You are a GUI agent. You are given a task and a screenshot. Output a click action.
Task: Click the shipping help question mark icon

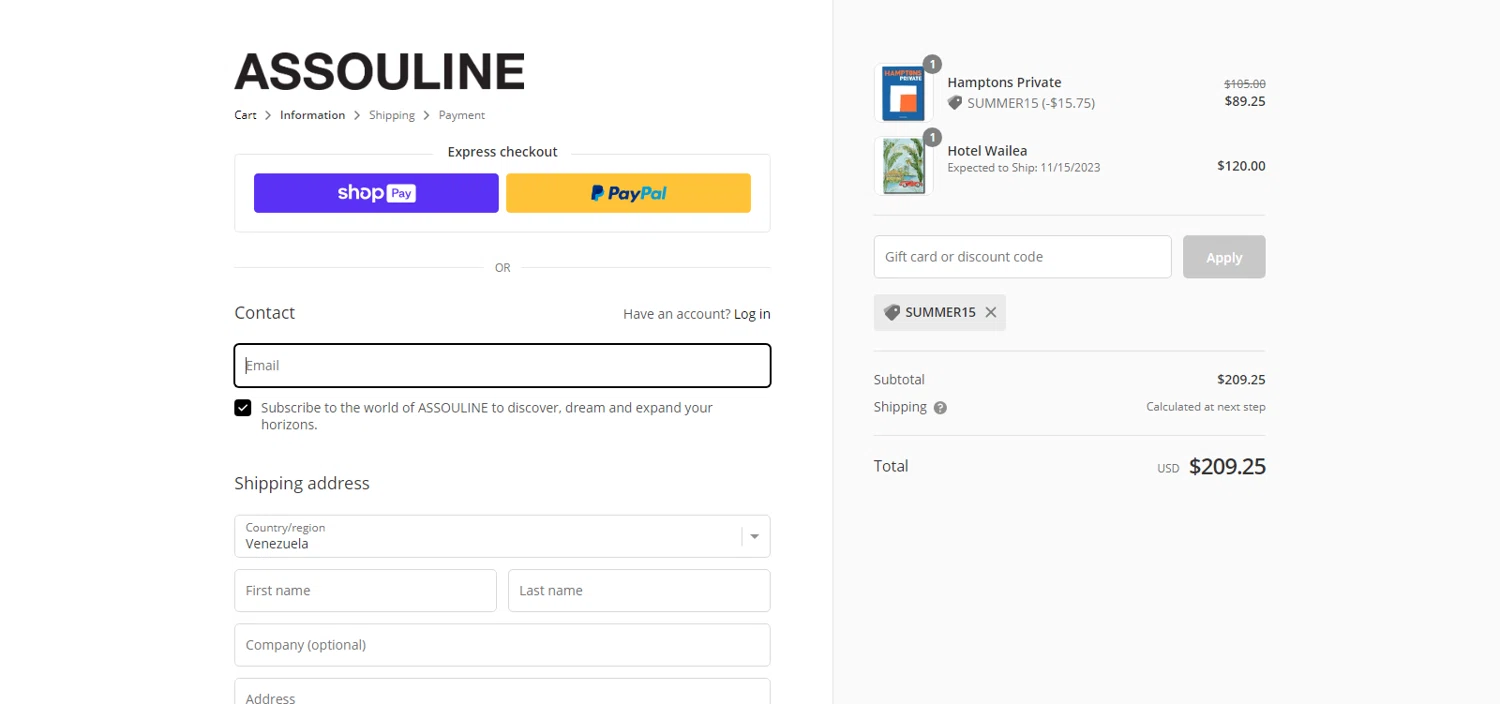point(940,408)
